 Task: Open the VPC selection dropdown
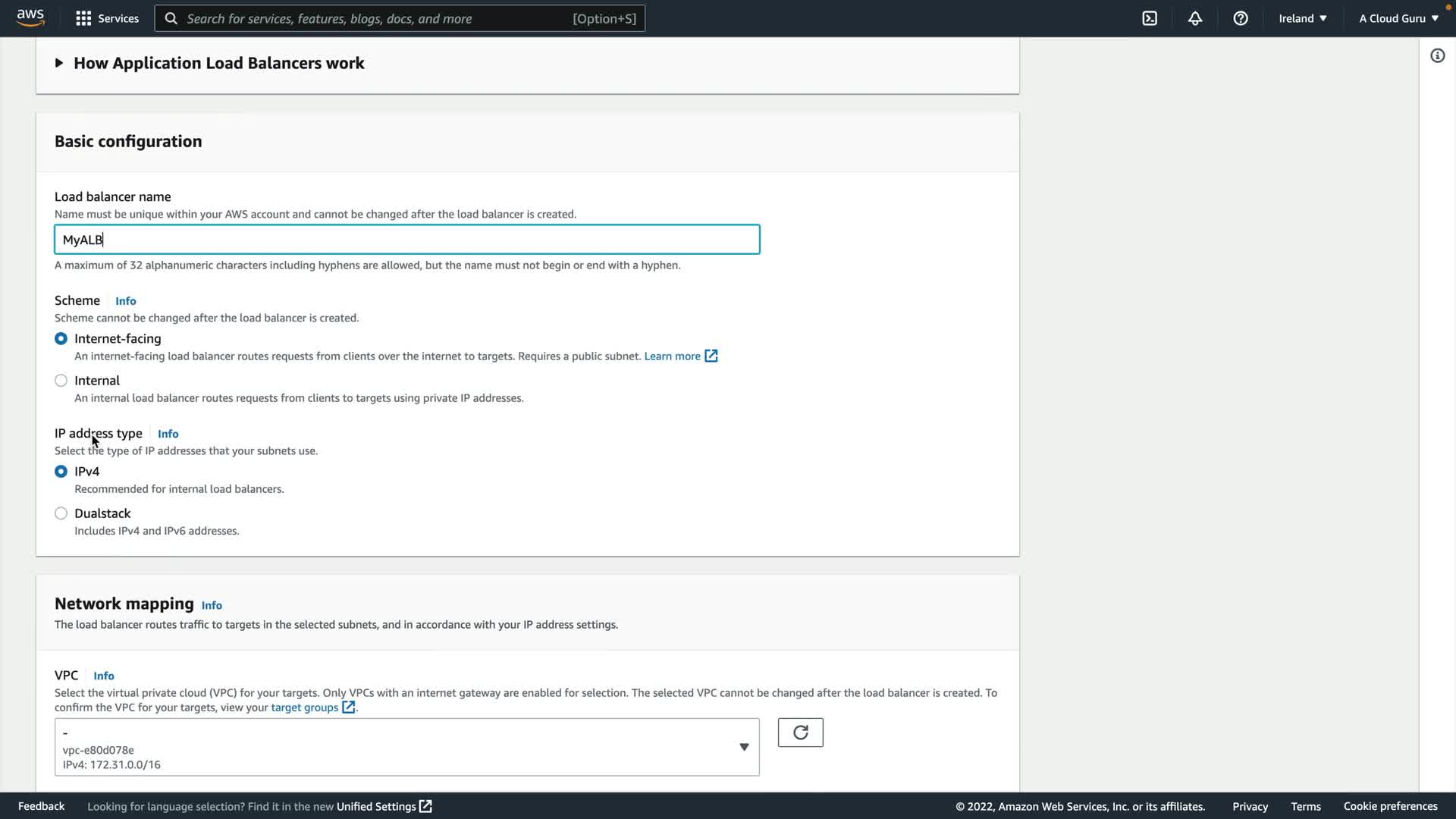click(x=406, y=747)
